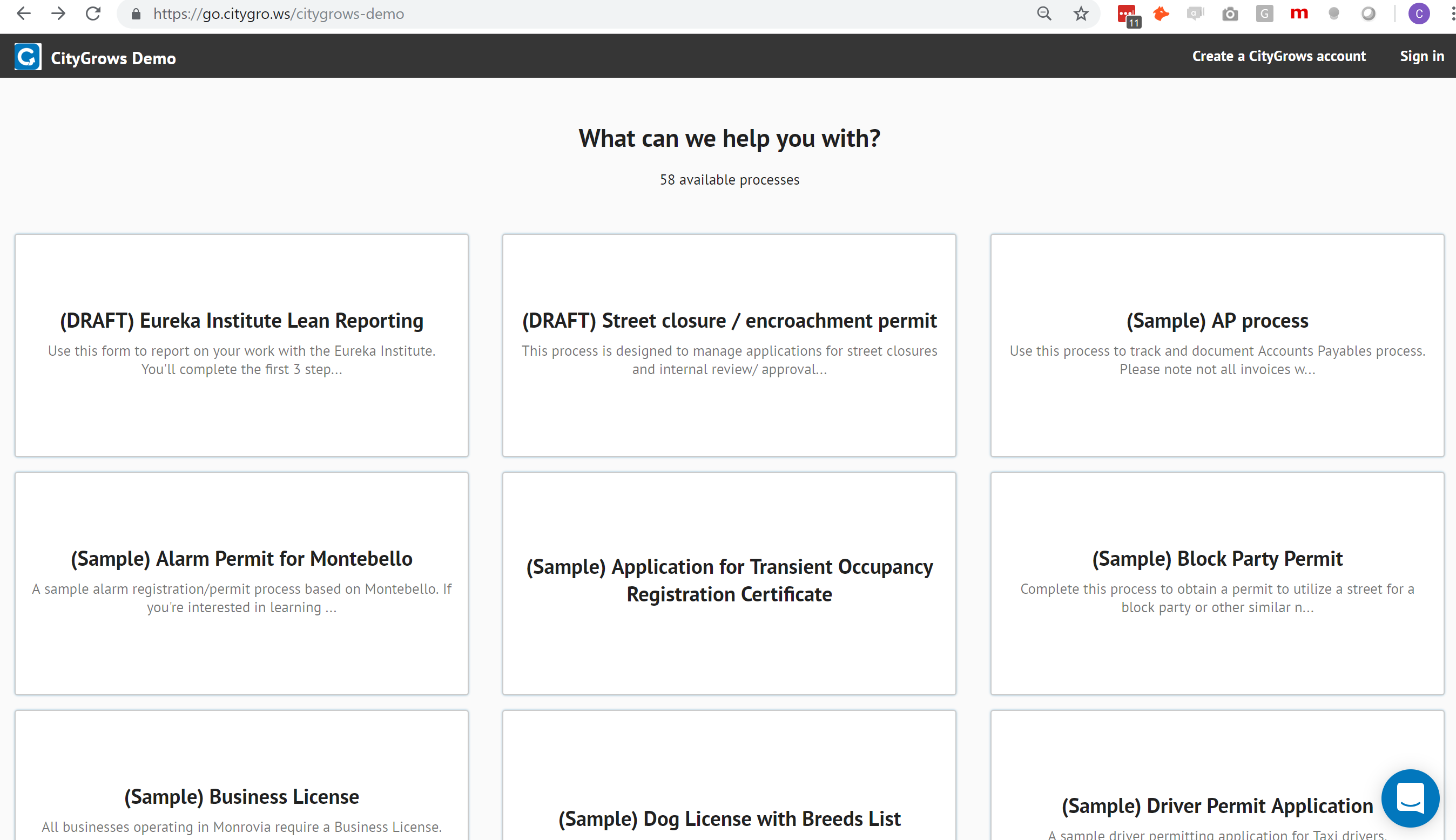The width and height of the screenshot is (1456, 840).
Task: Open the Eureka Institute Lean Reporting card
Action: 241,345
